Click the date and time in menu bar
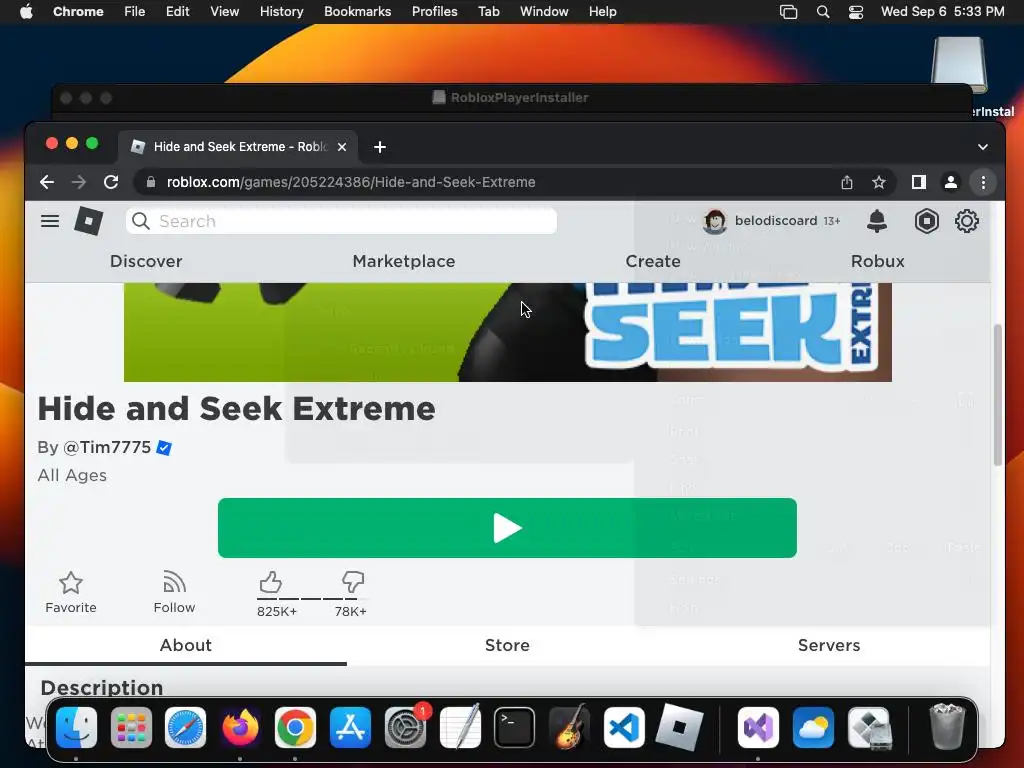 [942, 12]
